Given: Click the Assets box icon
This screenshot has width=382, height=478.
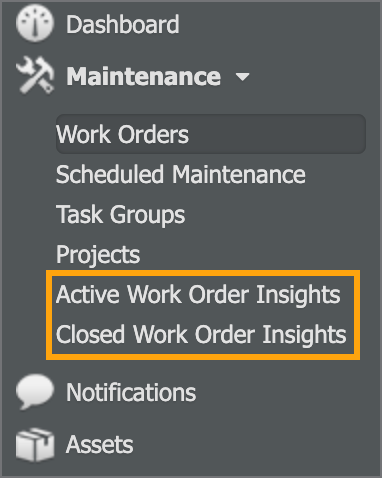Looking at the screenshot, I should 35,444.
